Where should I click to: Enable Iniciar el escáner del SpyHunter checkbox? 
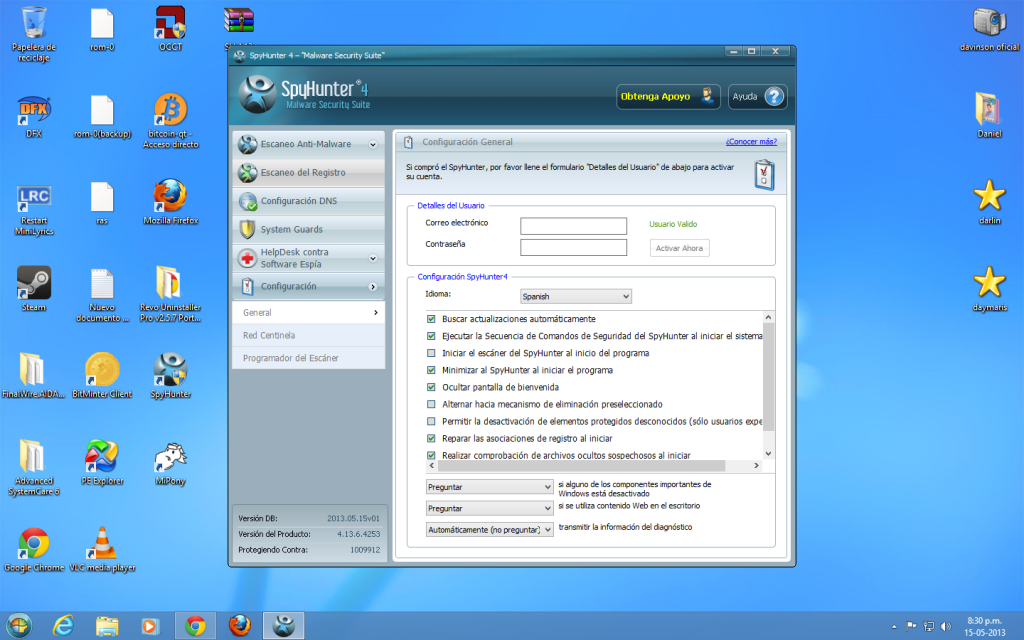(431, 353)
